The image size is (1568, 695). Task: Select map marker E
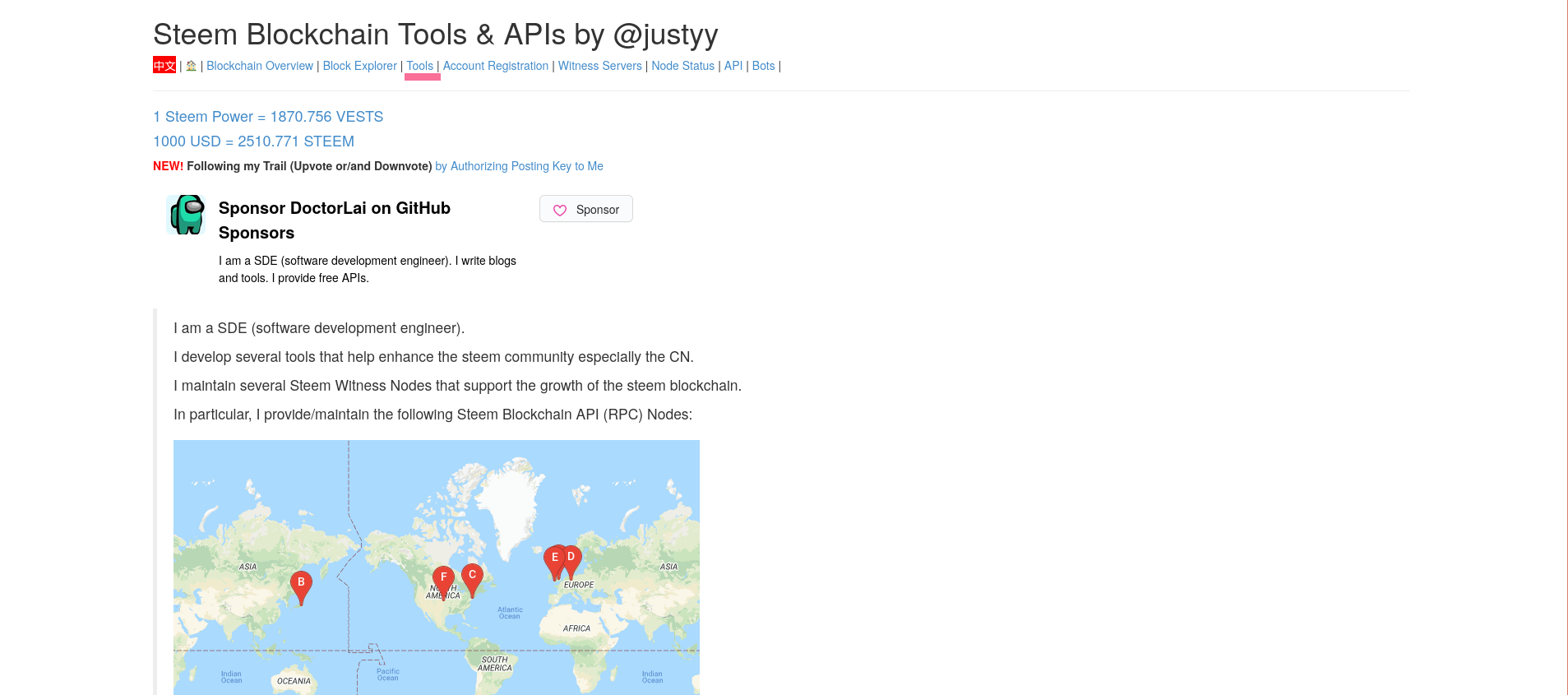554,562
